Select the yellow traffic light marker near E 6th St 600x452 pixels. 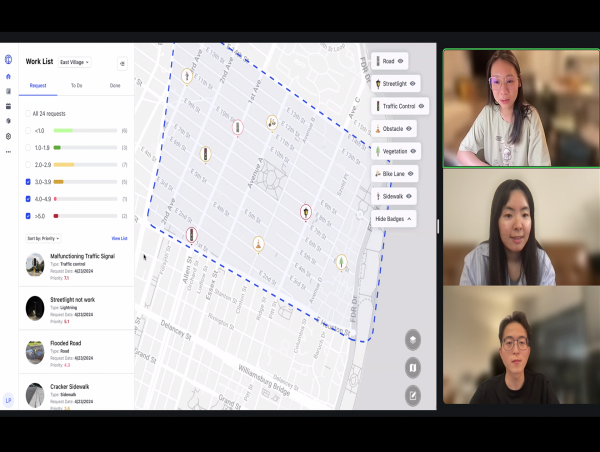click(x=205, y=155)
